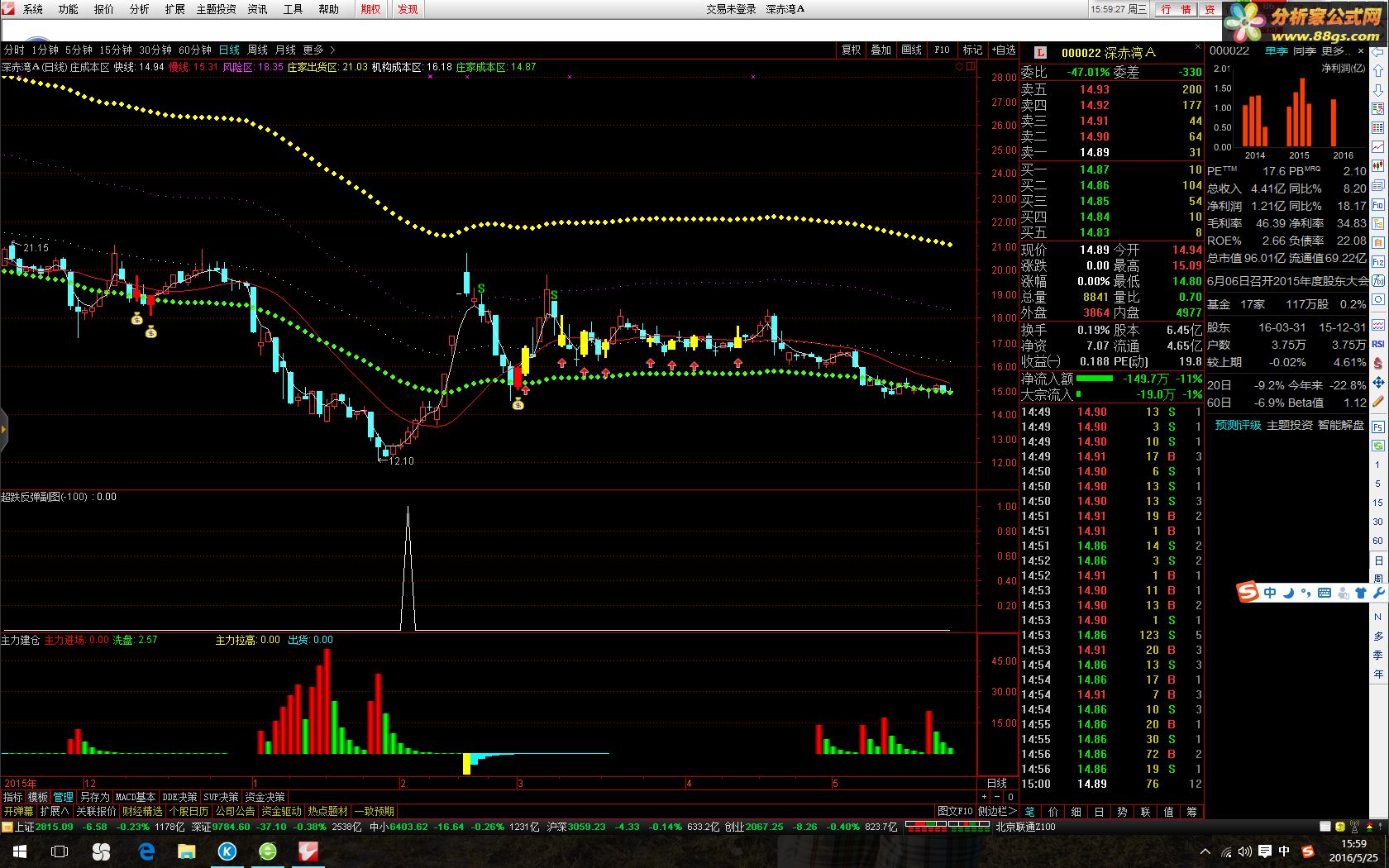Switch to the 筹 chip distribution tab
1389x868 pixels.
(1191, 812)
